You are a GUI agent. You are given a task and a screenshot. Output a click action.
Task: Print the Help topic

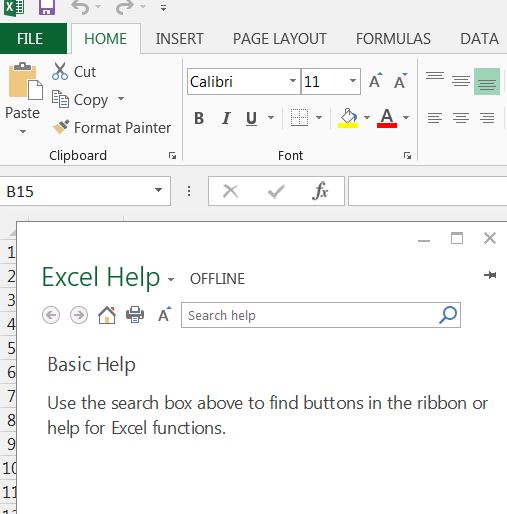coord(135,315)
